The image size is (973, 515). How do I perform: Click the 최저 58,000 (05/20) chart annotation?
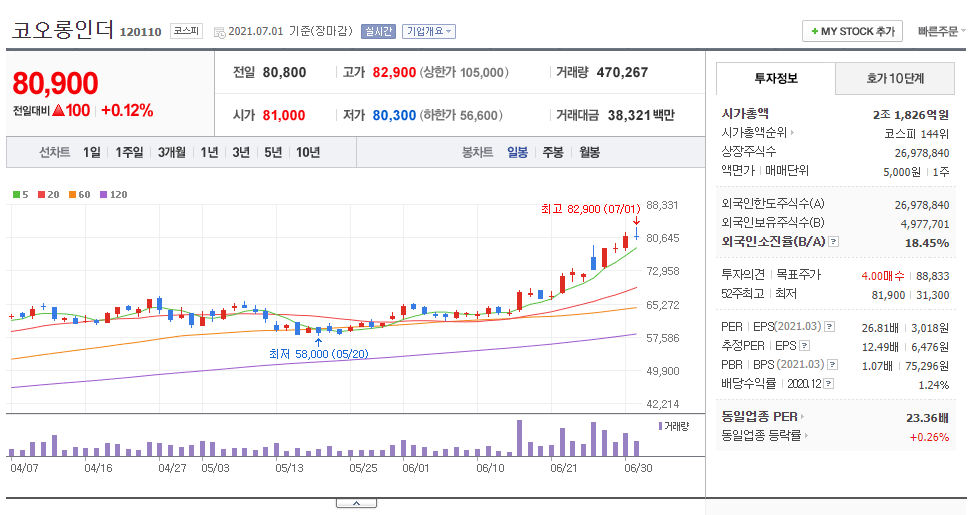click(x=319, y=354)
